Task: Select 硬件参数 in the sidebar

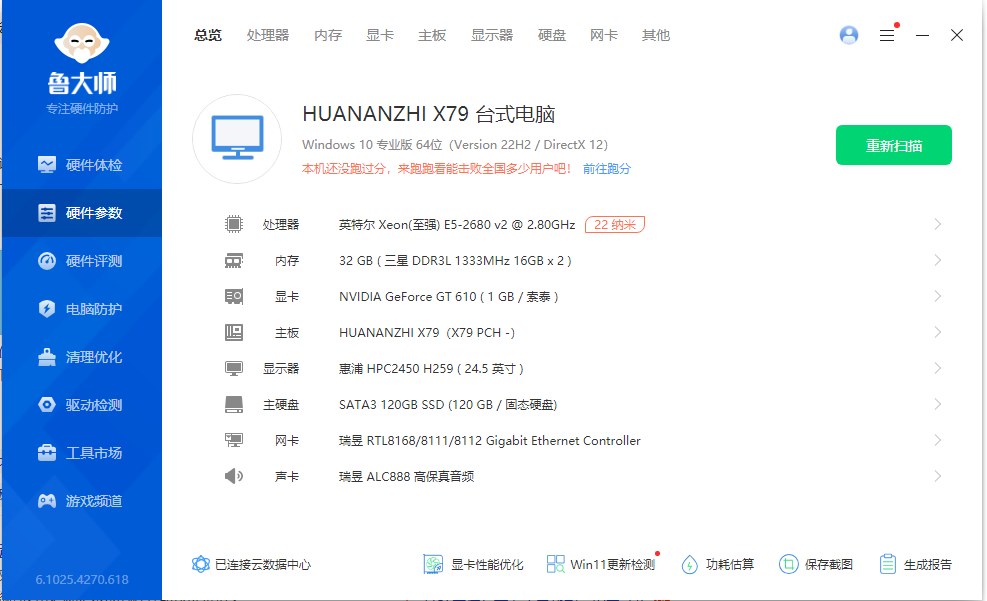Action: (82, 213)
